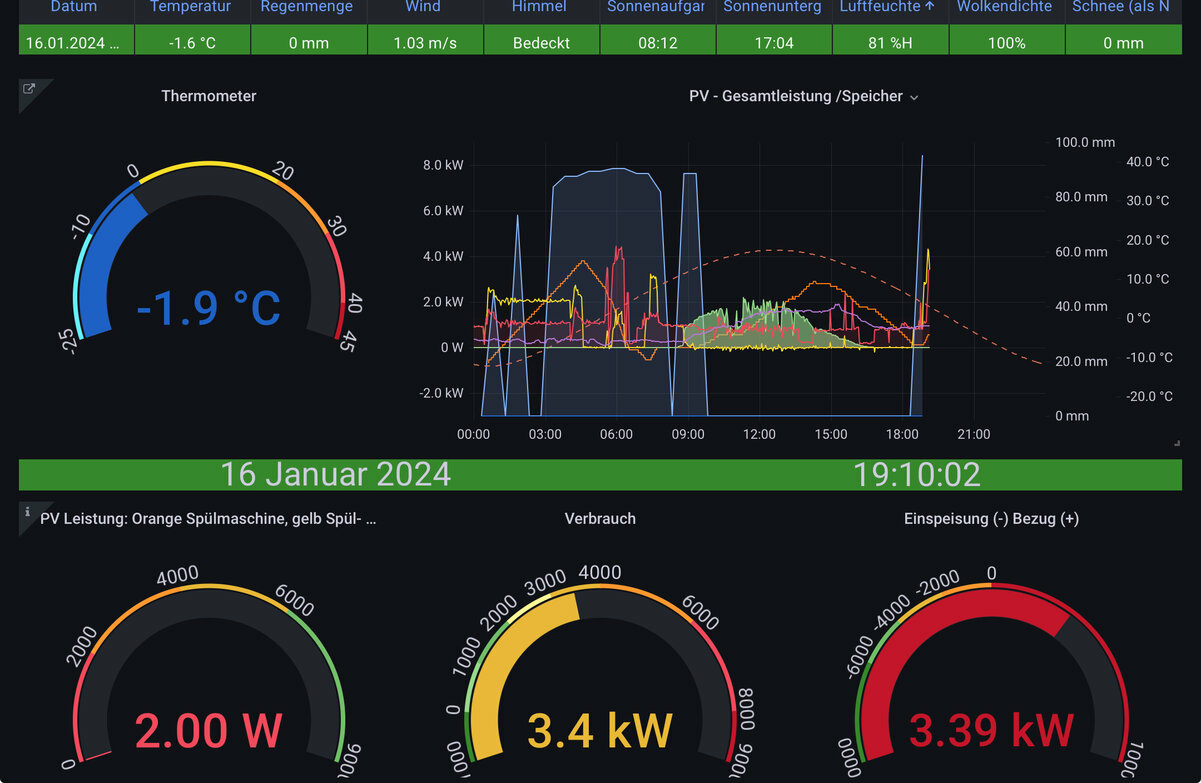This screenshot has height=783, width=1201.
Task: Select the 08:12 sunrise cell
Action: (x=656, y=42)
